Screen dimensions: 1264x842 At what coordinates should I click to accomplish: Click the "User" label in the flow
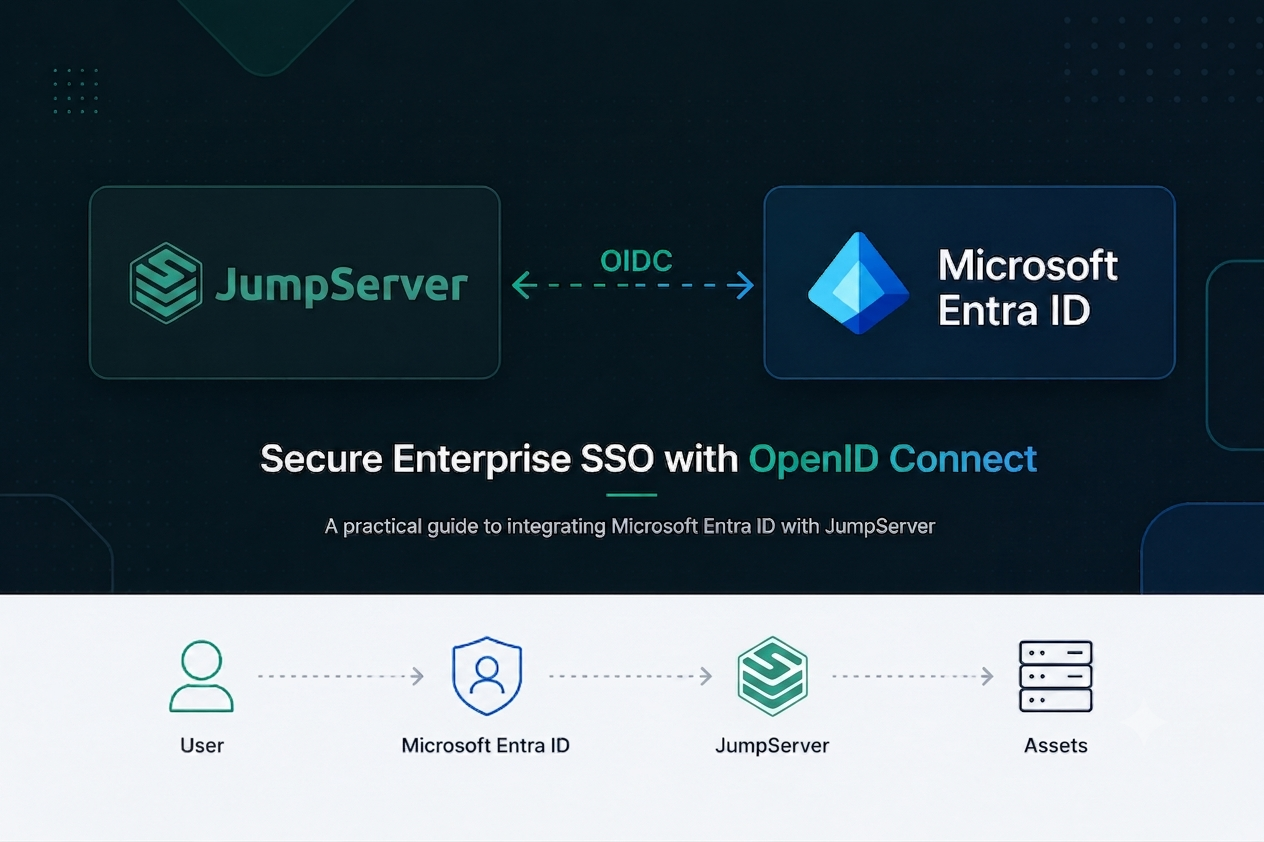(202, 745)
